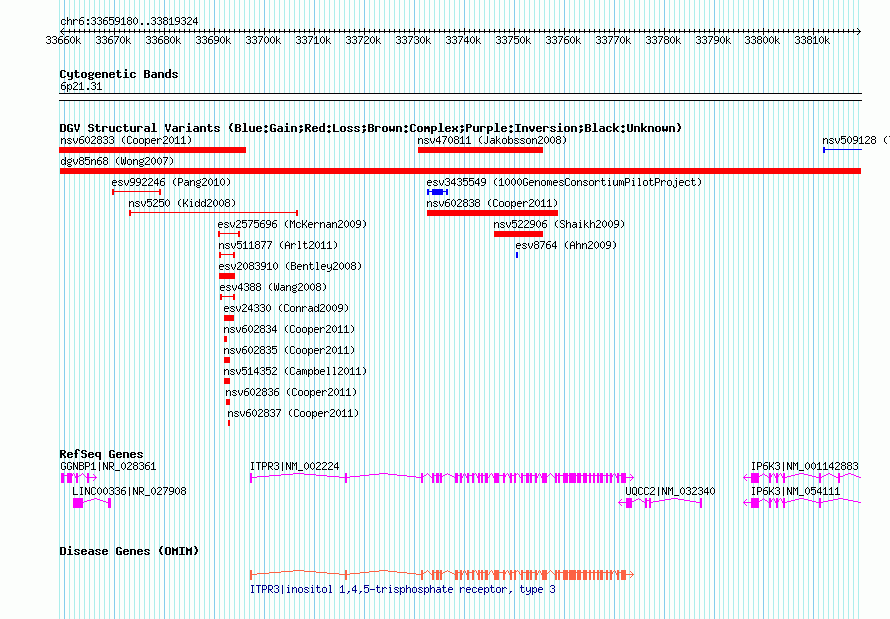Viewport: 890px width, 619px height.
Task: Select the nsv514352 (Campbell2011) variant label
Action: 295,371
